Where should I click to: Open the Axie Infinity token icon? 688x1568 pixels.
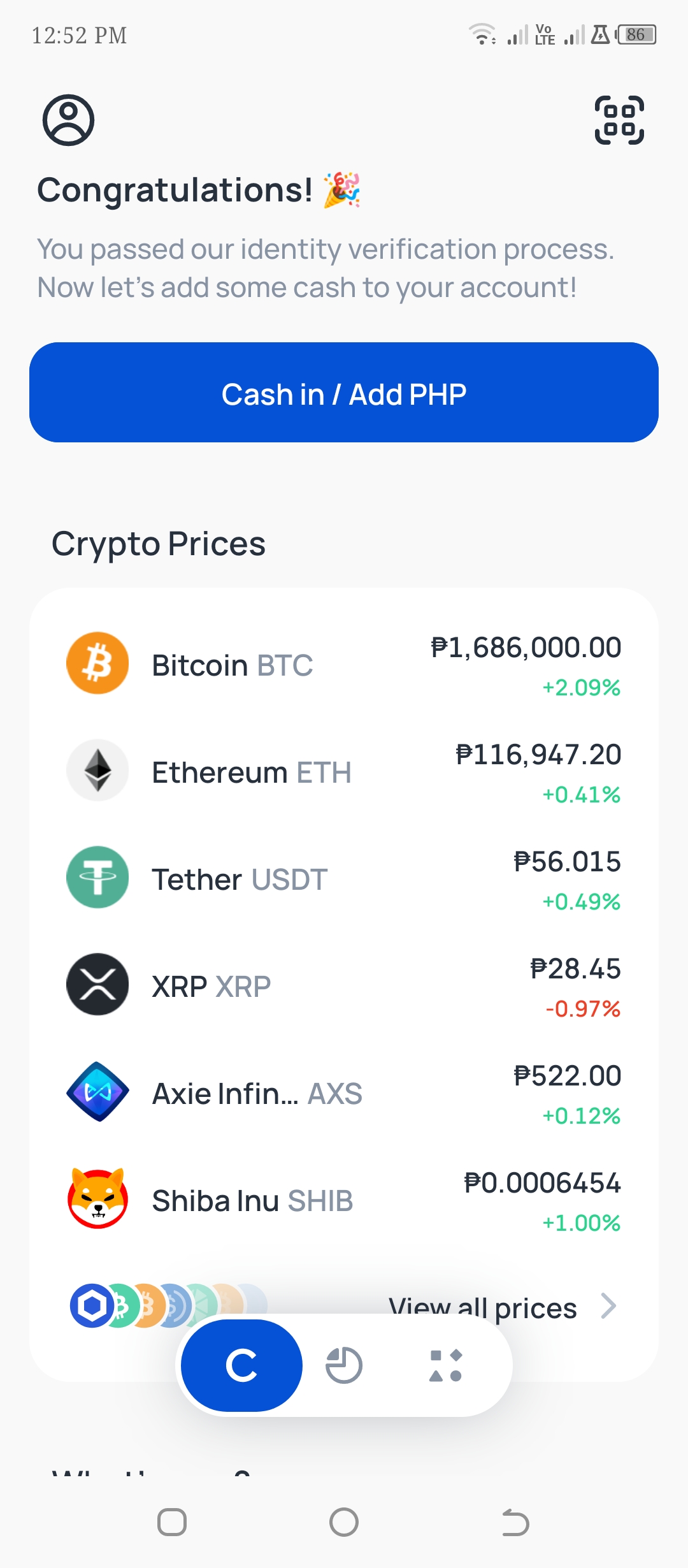point(97,1091)
